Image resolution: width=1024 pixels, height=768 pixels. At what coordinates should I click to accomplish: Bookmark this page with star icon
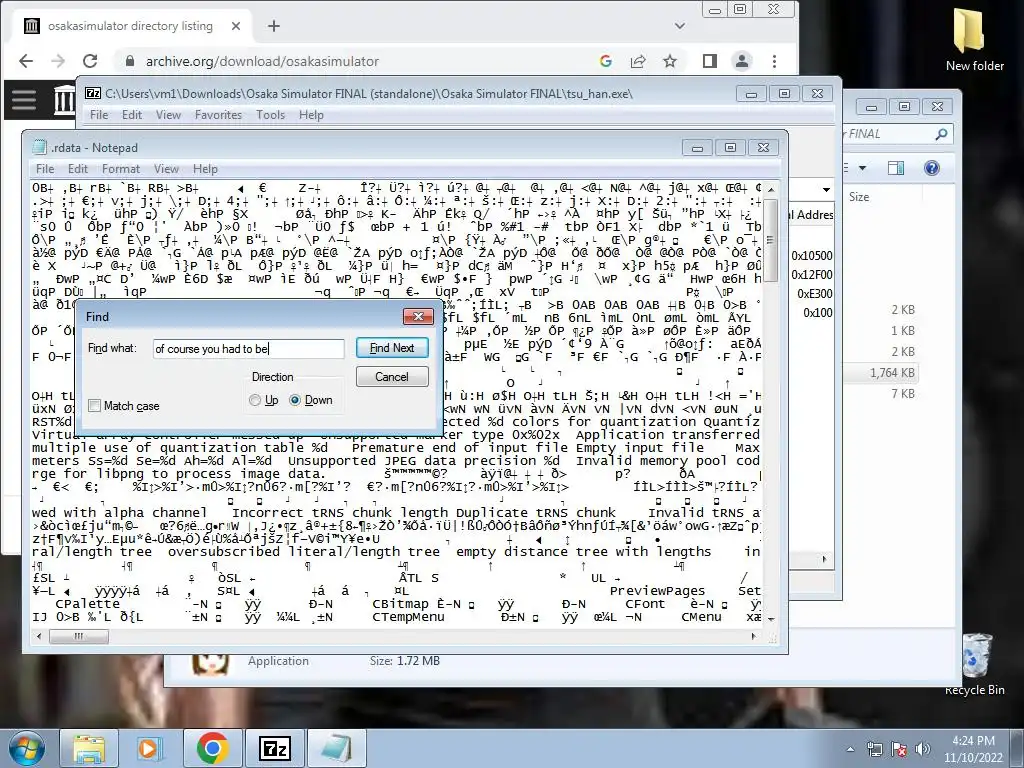670,61
